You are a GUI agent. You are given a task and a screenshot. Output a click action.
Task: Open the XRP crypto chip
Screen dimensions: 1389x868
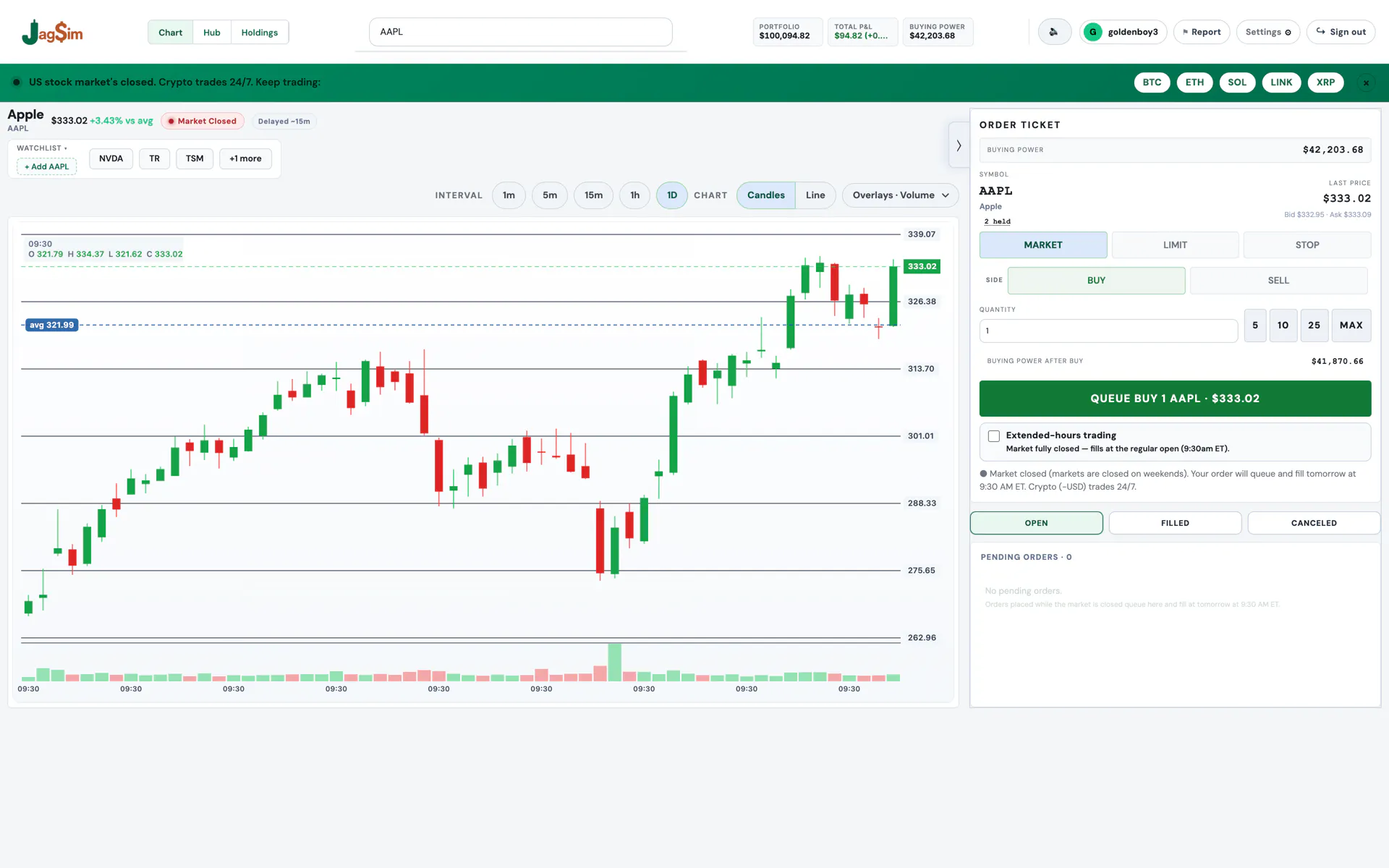click(1325, 82)
